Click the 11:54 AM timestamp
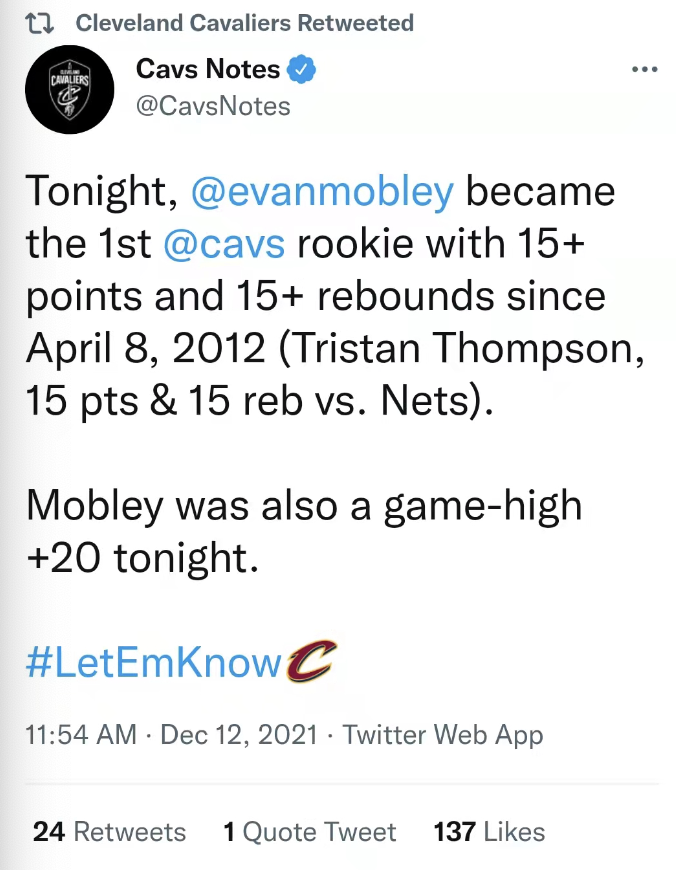Viewport: 676px width, 870px height. 80,735
